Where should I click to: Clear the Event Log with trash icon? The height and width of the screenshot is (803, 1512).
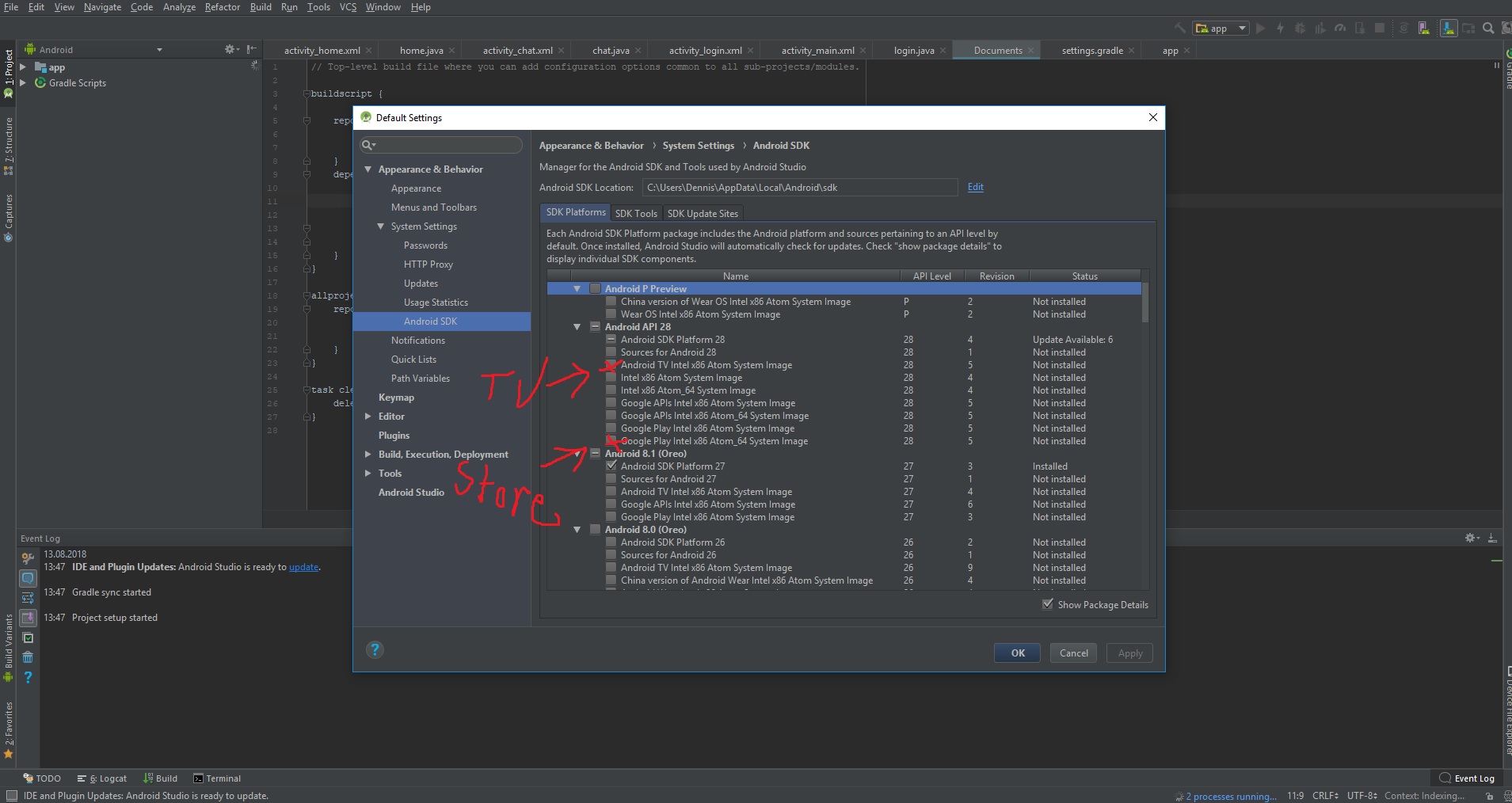click(28, 657)
